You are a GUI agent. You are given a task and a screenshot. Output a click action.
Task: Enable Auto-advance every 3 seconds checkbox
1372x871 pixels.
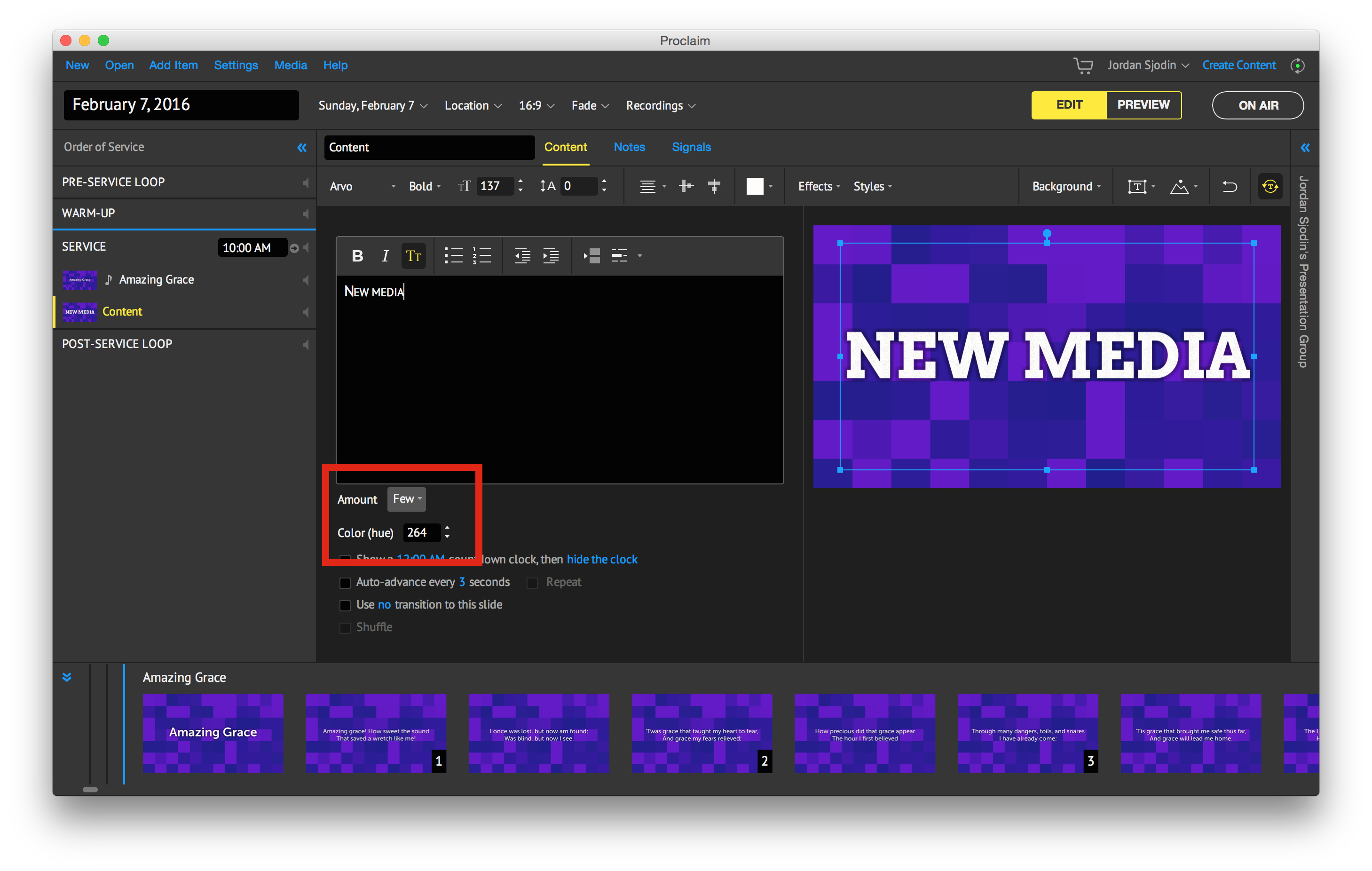[x=345, y=583]
